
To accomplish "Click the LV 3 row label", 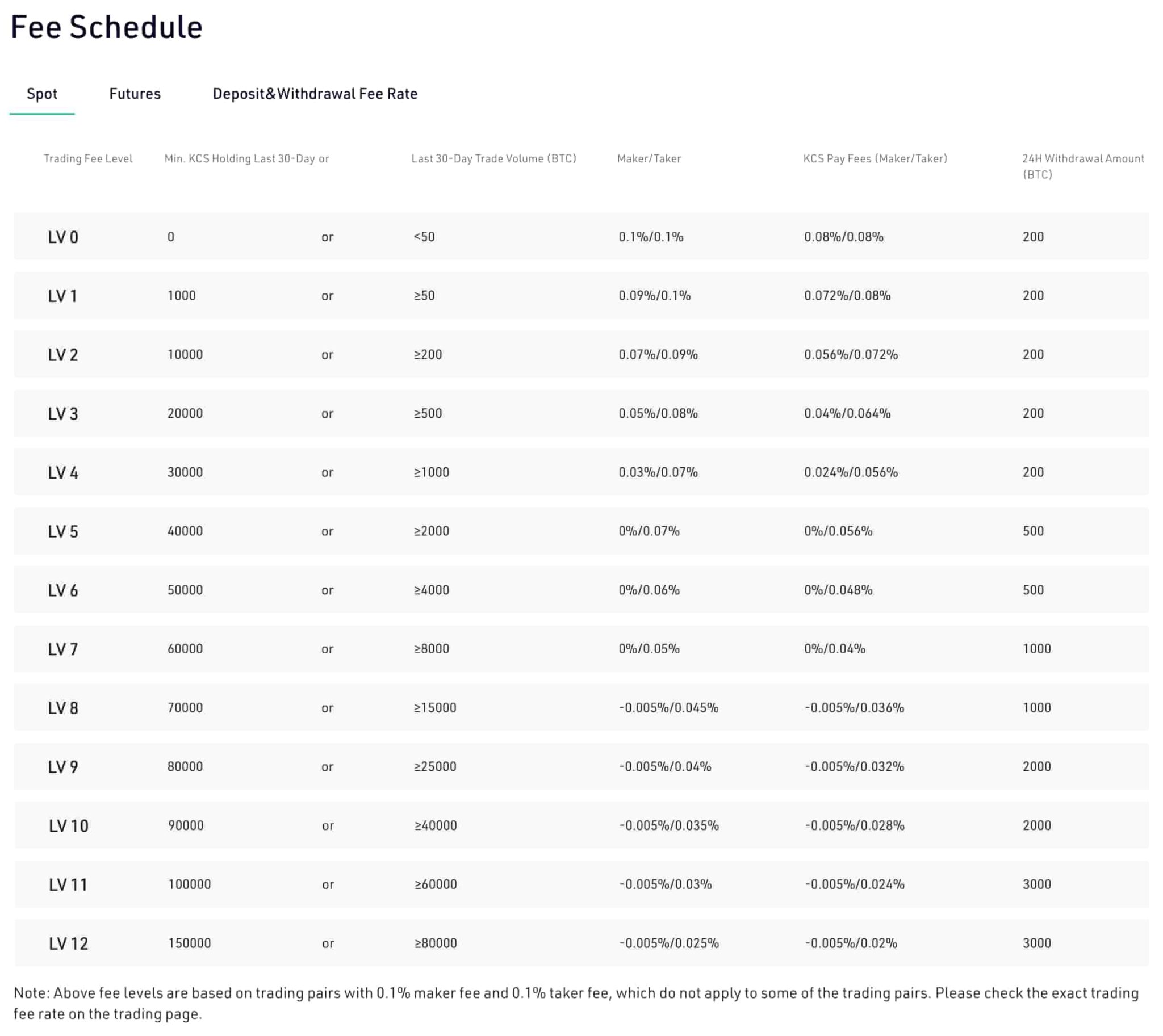I will pos(63,413).
